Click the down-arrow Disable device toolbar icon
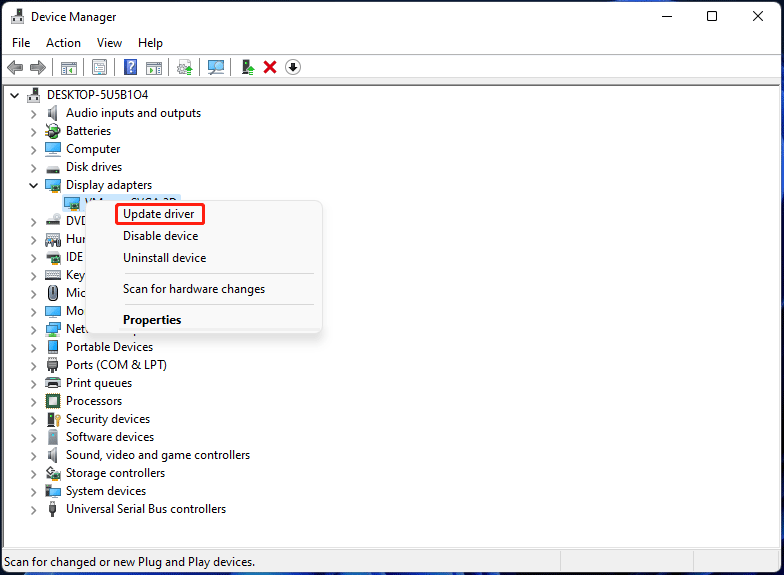This screenshot has height=575, width=784. click(x=293, y=67)
